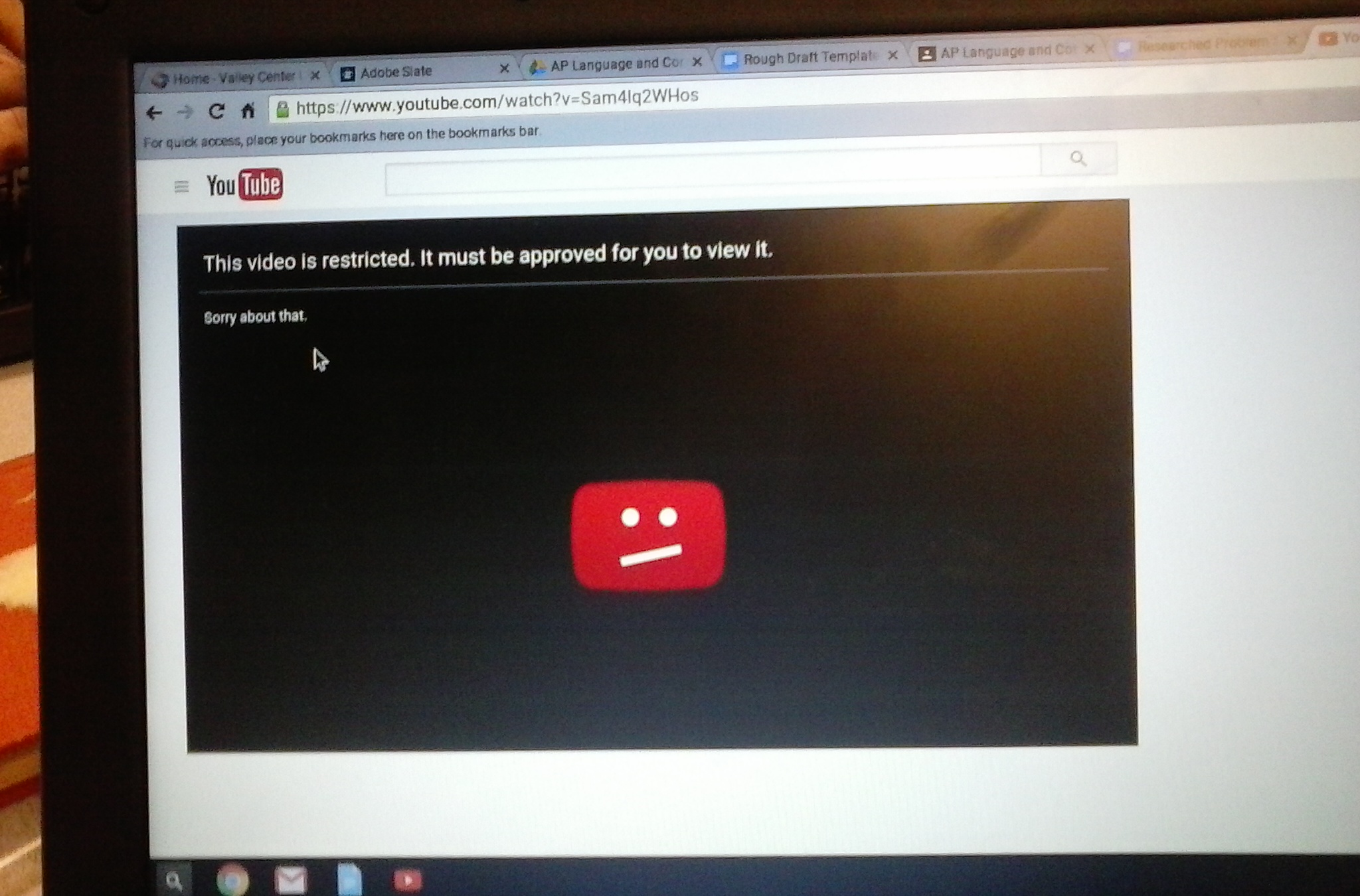
Task: Click the sad face error icon
Action: point(648,535)
